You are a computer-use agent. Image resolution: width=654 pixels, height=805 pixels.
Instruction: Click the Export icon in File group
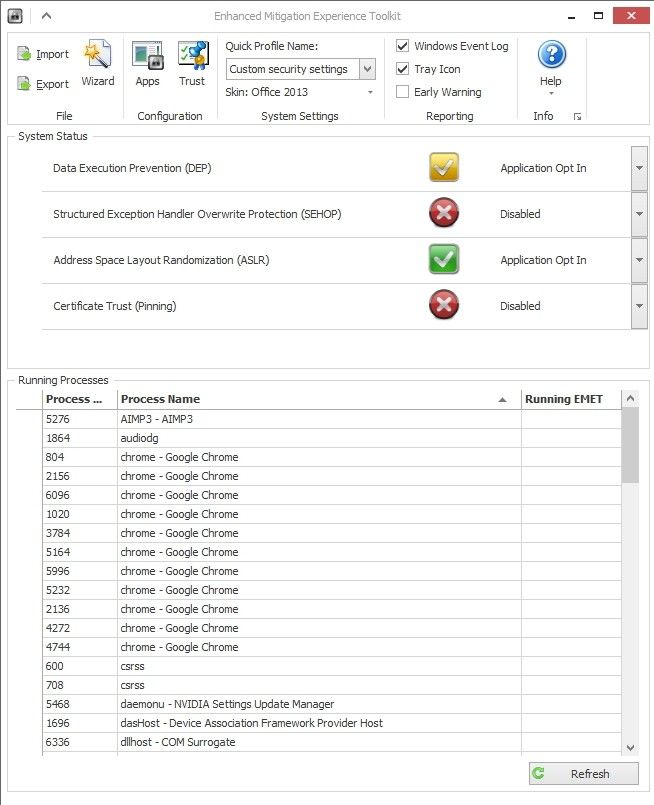coord(25,84)
